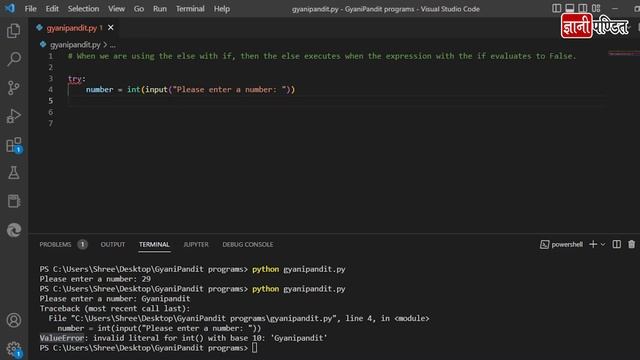This screenshot has height=360, width=640.
Task: Open the Accounts menu icon
Action: pyautogui.click(x=13, y=320)
